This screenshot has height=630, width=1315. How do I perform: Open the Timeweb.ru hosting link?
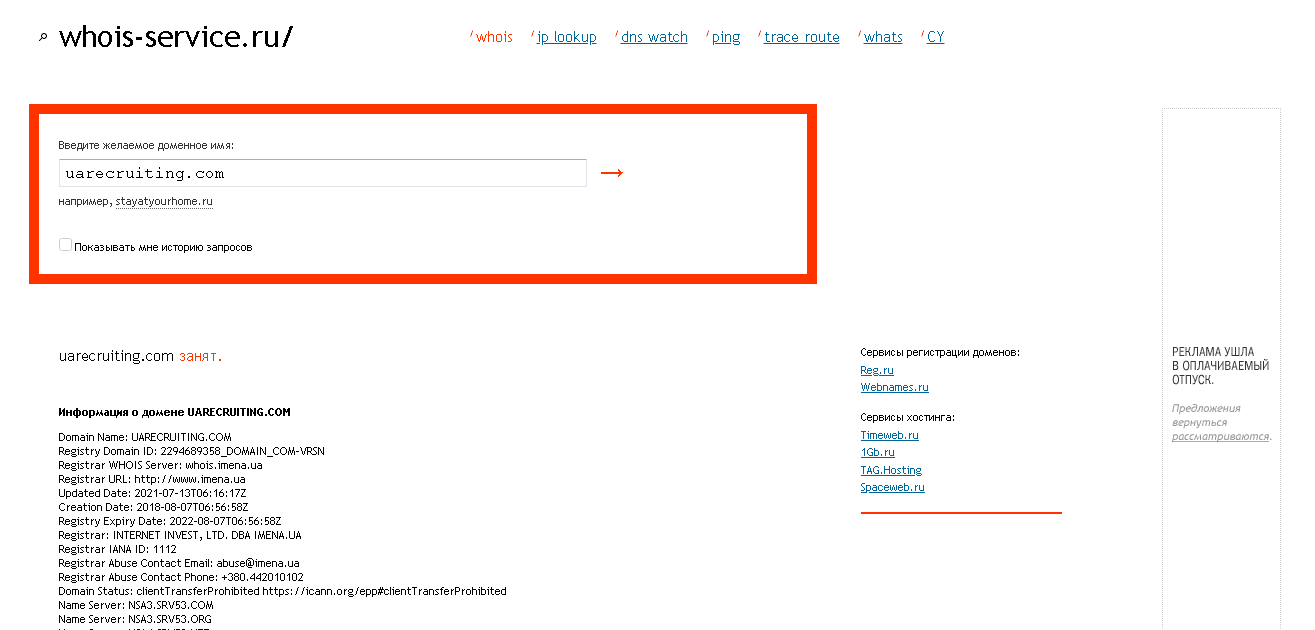coord(889,435)
